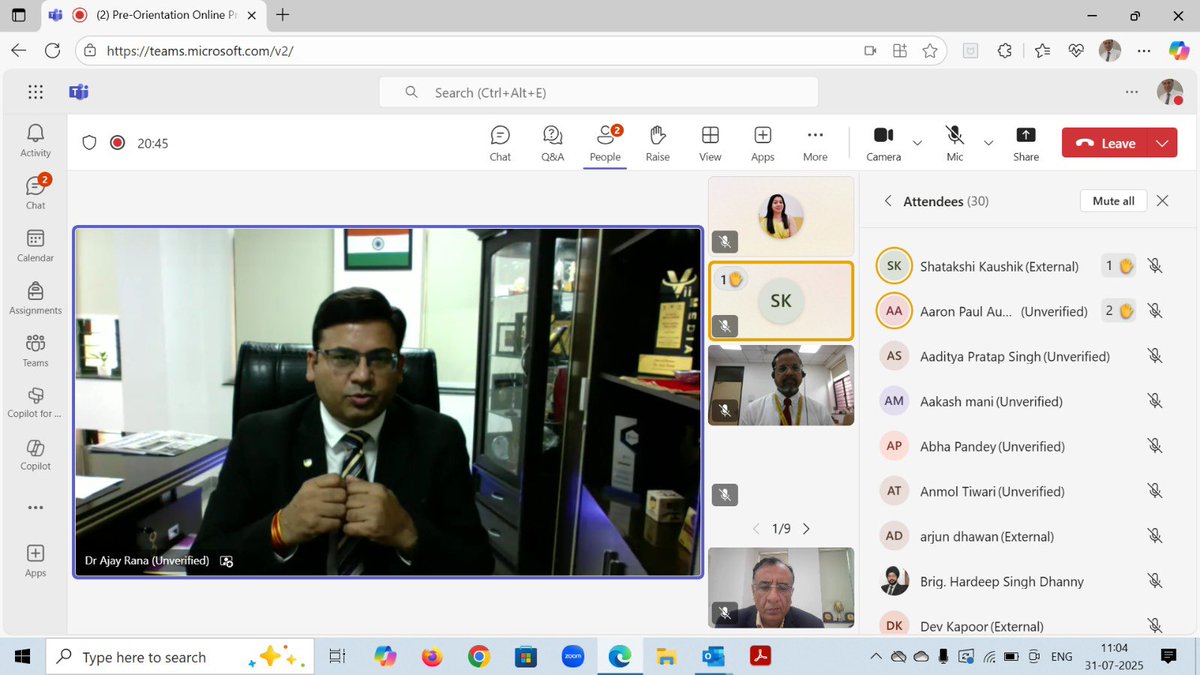Go to next participant gallery page

pos(806,529)
